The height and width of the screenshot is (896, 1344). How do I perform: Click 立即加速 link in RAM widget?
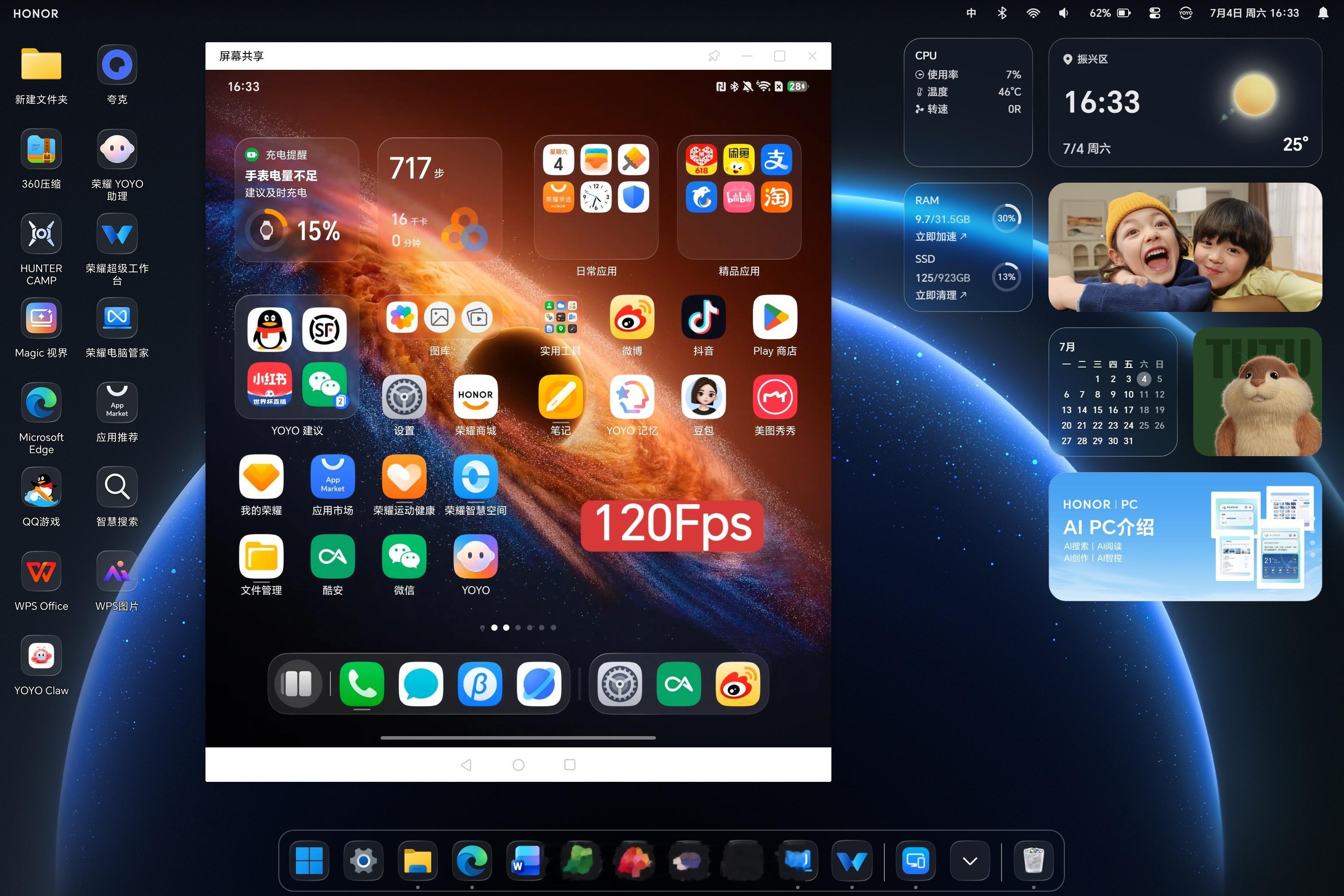pyautogui.click(x=940, y=236)
